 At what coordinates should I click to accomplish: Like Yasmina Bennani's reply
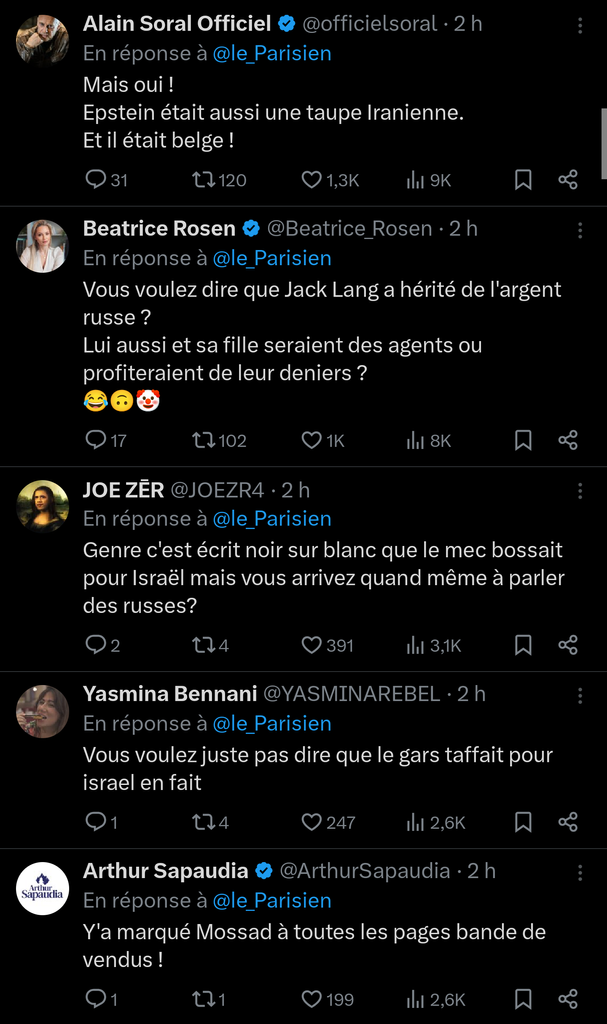(312, 822)
